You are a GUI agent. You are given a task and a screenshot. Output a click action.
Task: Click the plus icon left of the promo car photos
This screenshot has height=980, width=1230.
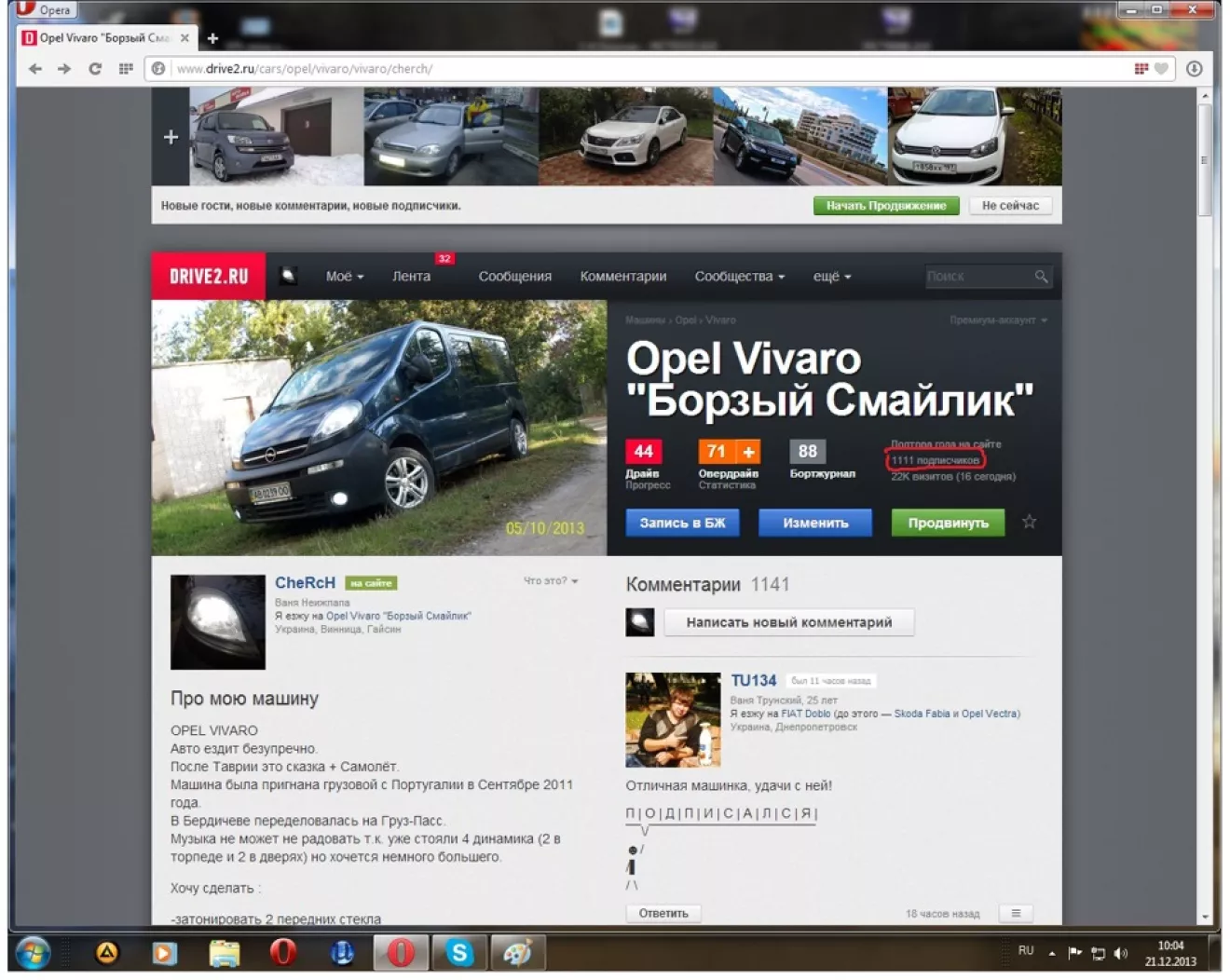[171, 137]
